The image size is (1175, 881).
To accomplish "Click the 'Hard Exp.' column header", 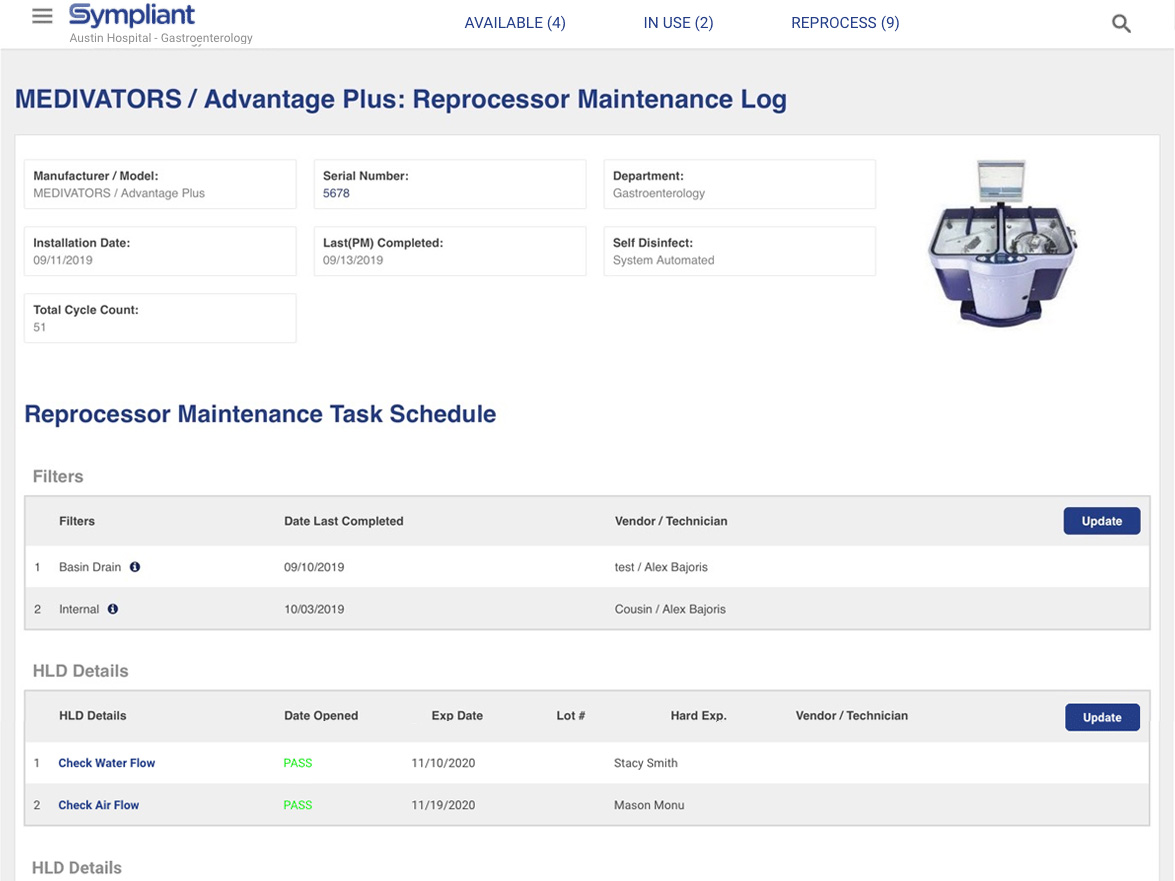I will tap(698, 715).
